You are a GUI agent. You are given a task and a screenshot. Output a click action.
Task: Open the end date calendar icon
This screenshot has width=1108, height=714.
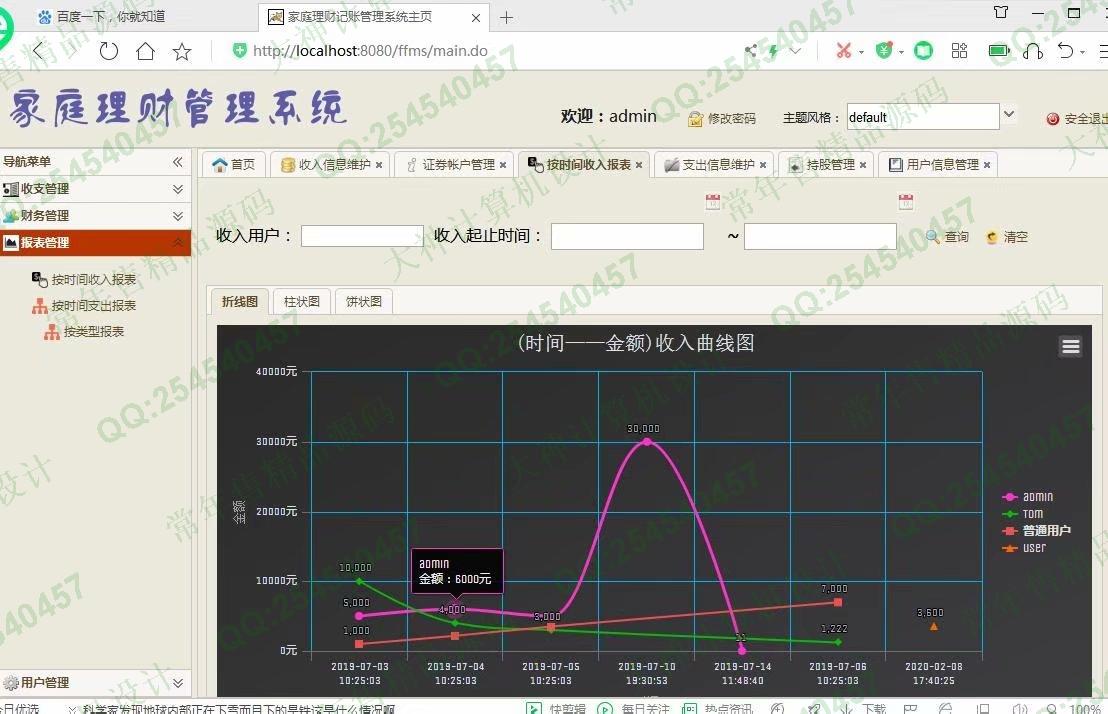point(906,201)
